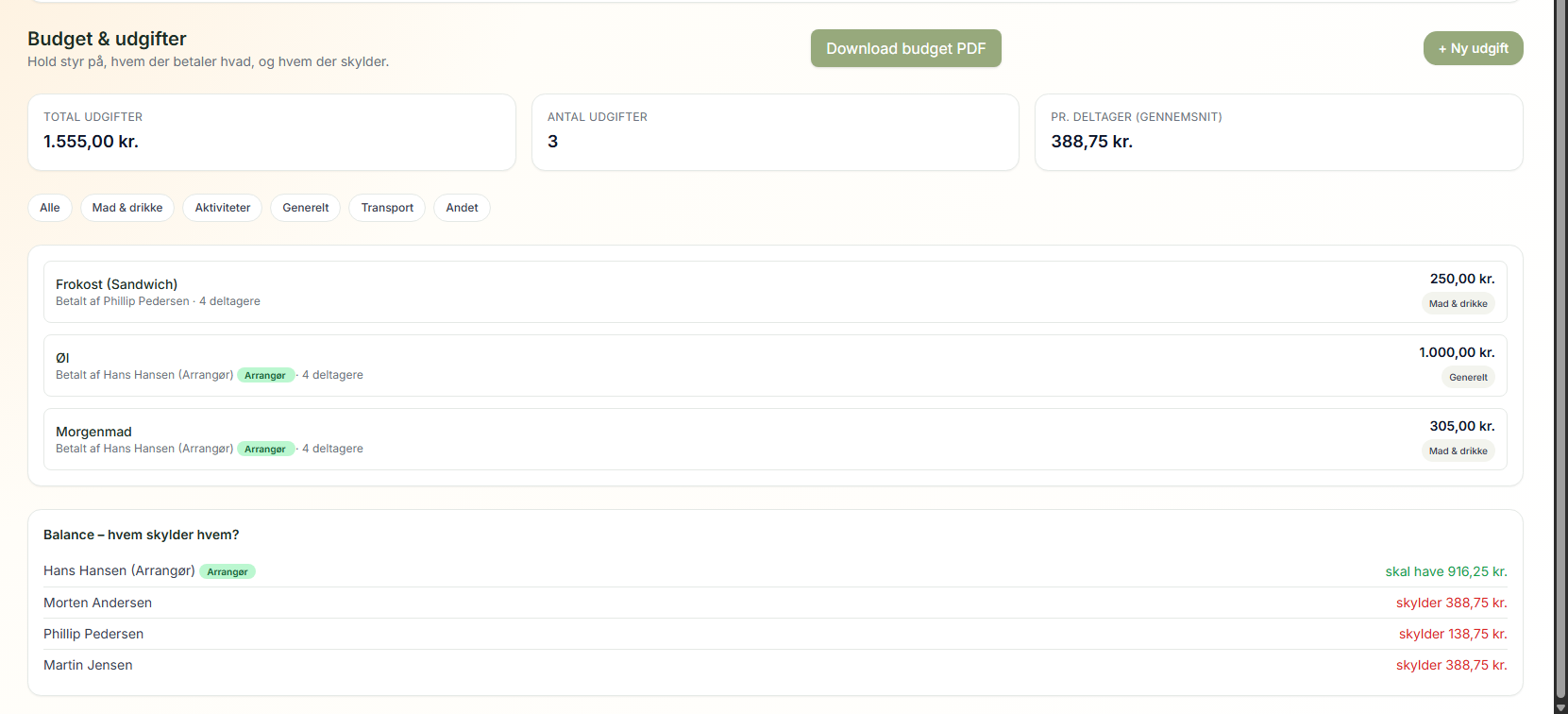
Task: Click the Pr. deltager average card
Action: tap(1278, 132)
